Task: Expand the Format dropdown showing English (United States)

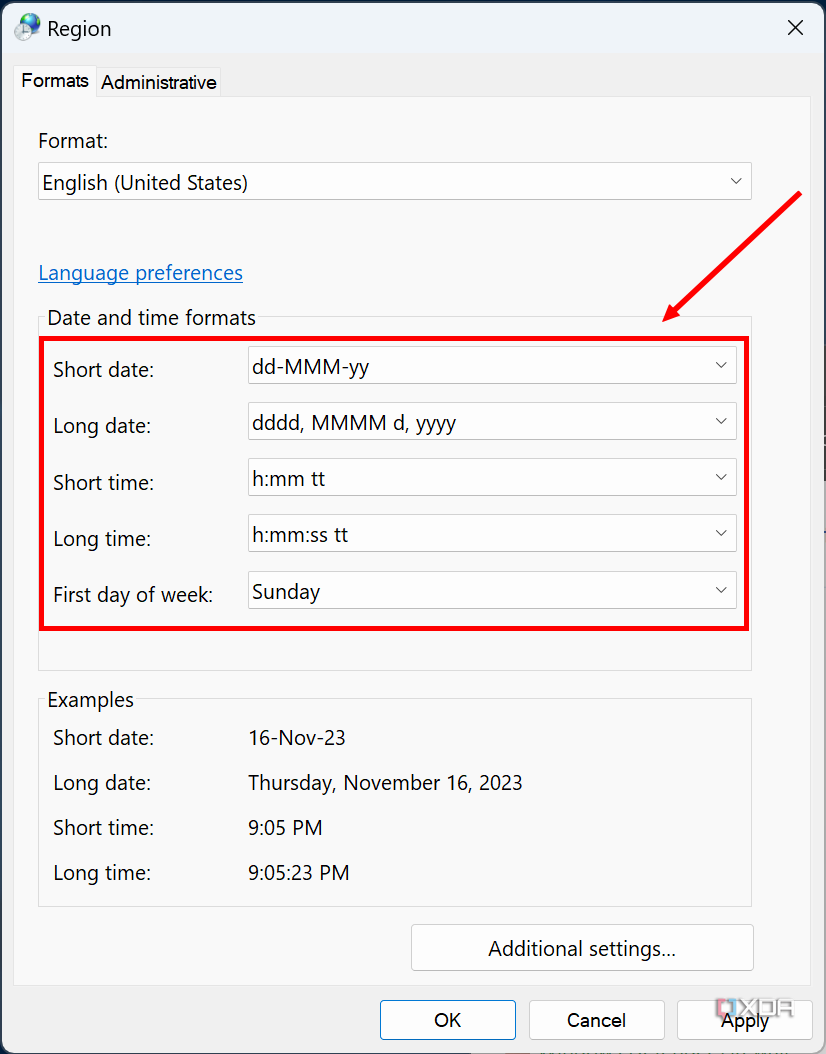Action: (x=395, y=182)
